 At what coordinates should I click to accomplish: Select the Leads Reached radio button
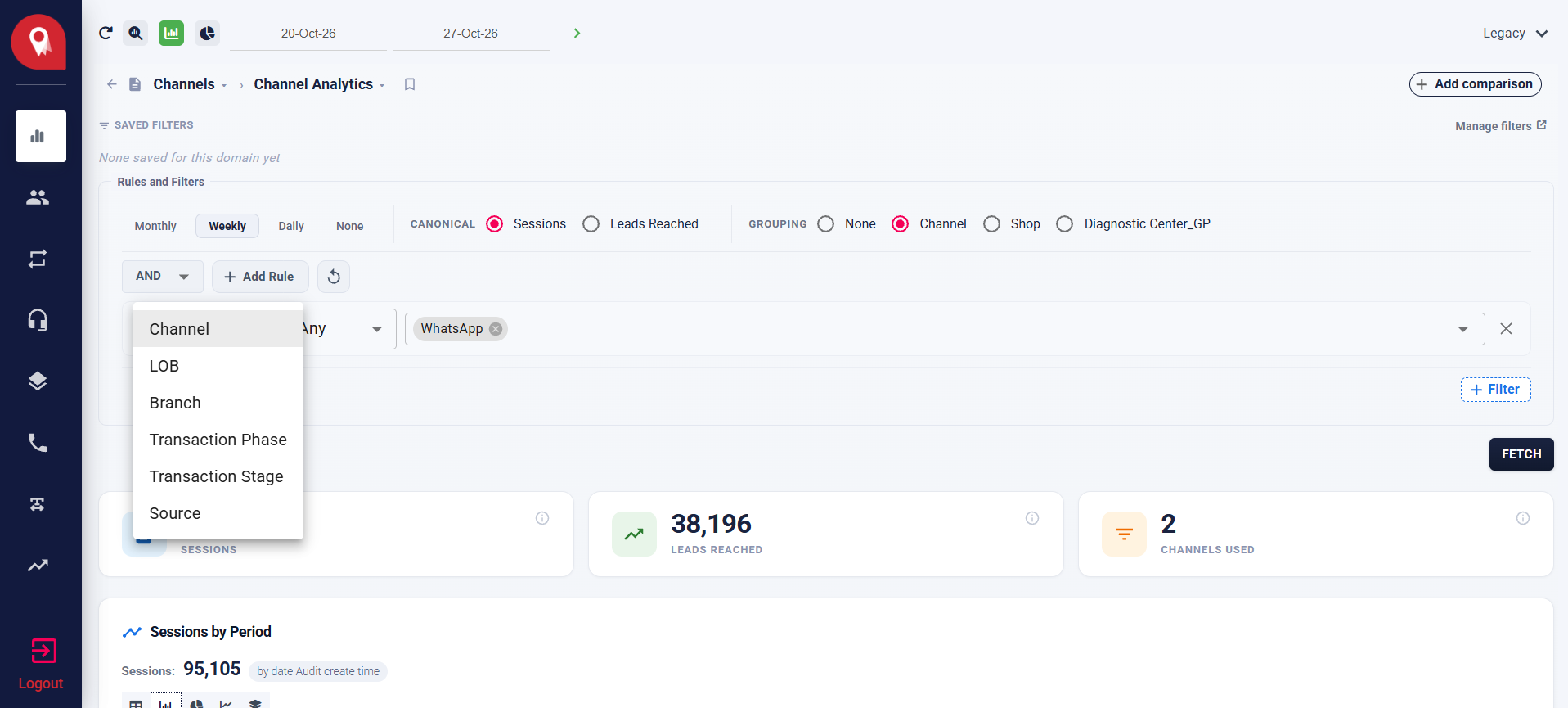pos(591,224)
